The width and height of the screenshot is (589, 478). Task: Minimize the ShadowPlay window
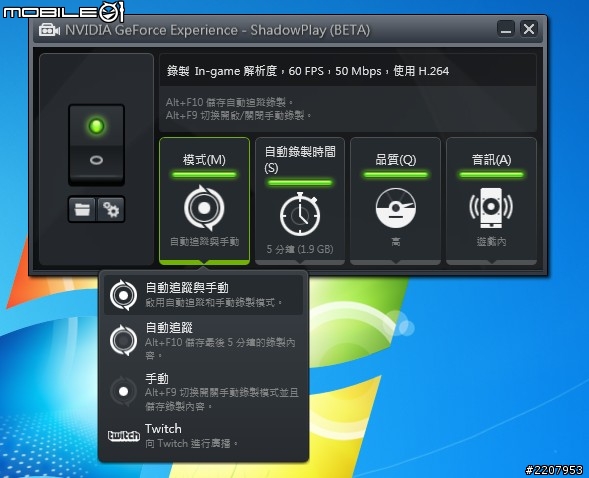pos(506,29)
